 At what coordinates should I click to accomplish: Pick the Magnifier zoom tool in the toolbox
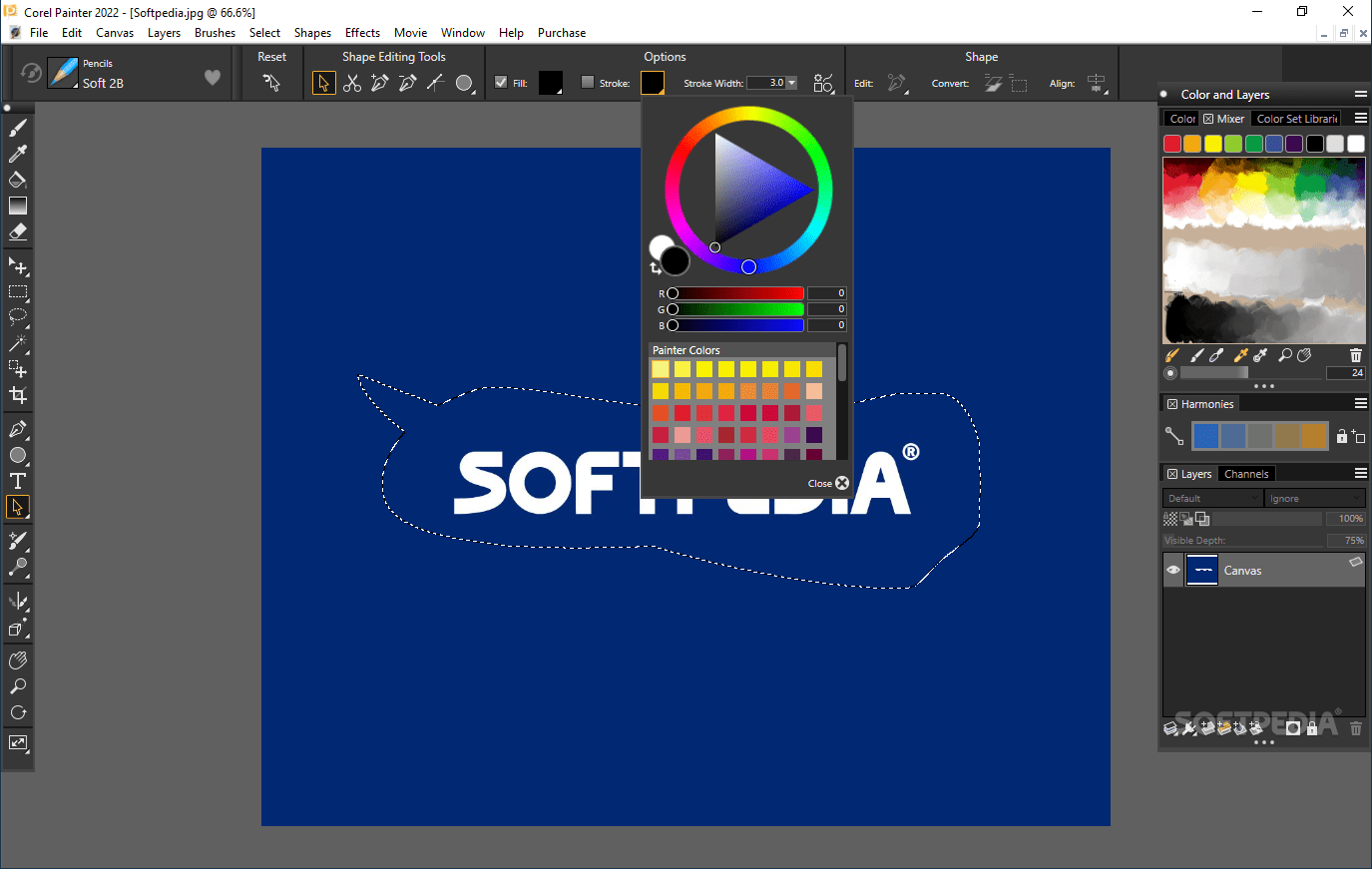[x=17, y=685]
